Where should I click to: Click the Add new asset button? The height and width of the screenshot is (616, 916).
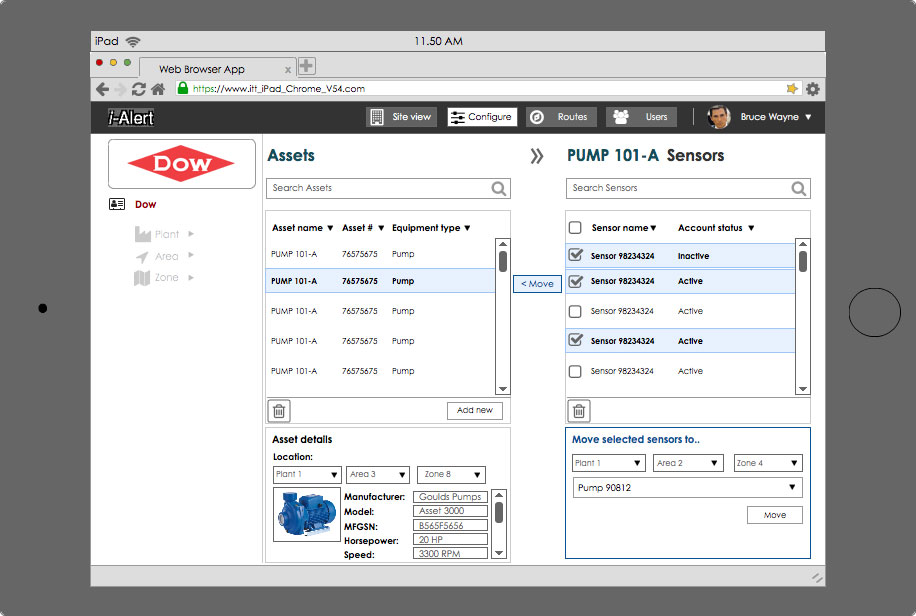pyautogui.click(x=475, y=411)
